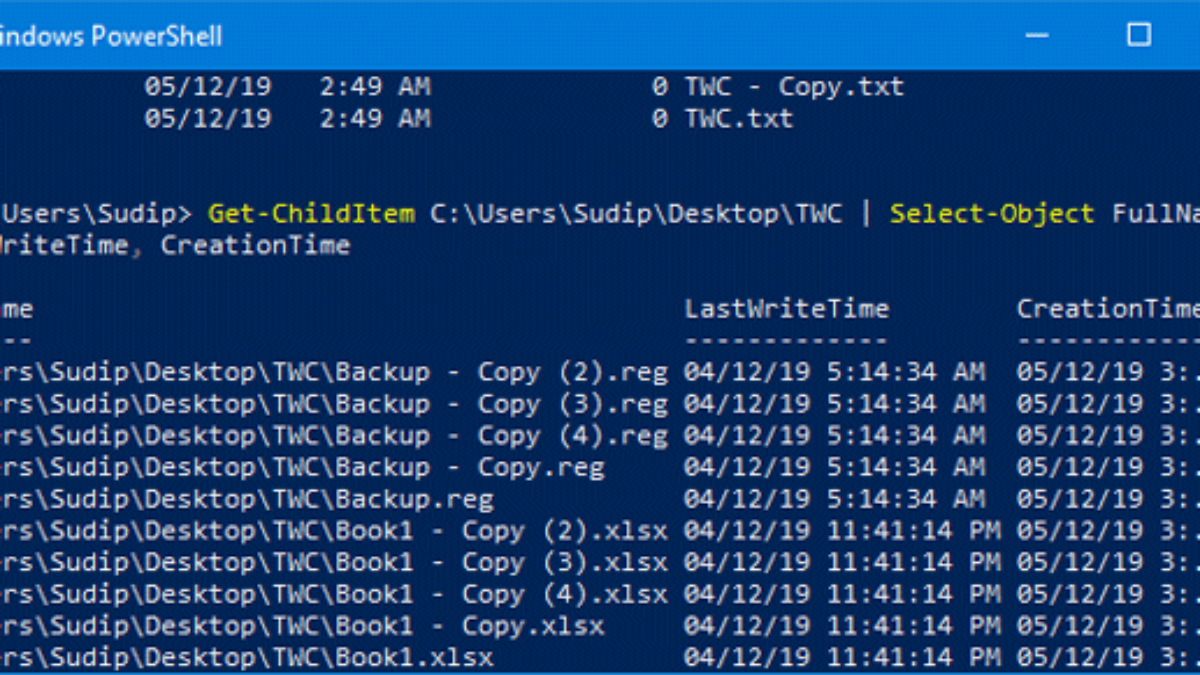Click the 'Book1 - Copy (4).xlsx' entry
1200x675 pixels.
pos(333,596)
